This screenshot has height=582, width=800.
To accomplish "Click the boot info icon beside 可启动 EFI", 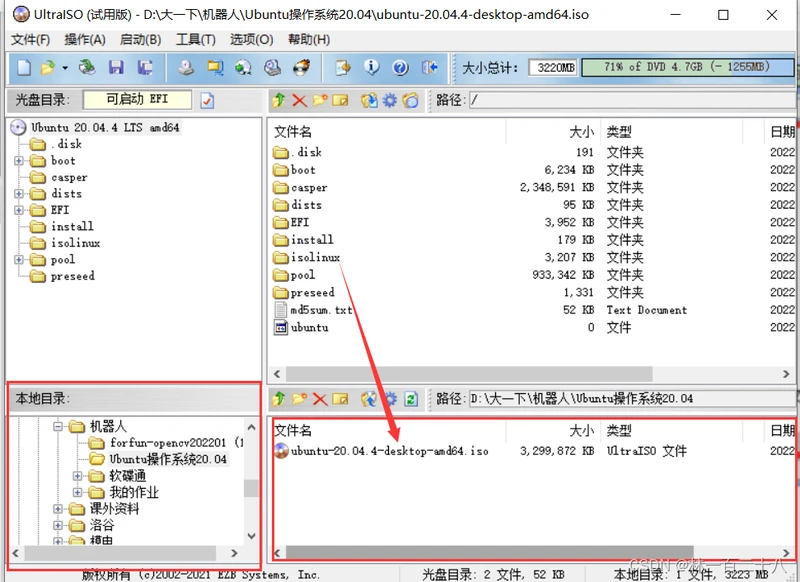I will click(207, 100).
